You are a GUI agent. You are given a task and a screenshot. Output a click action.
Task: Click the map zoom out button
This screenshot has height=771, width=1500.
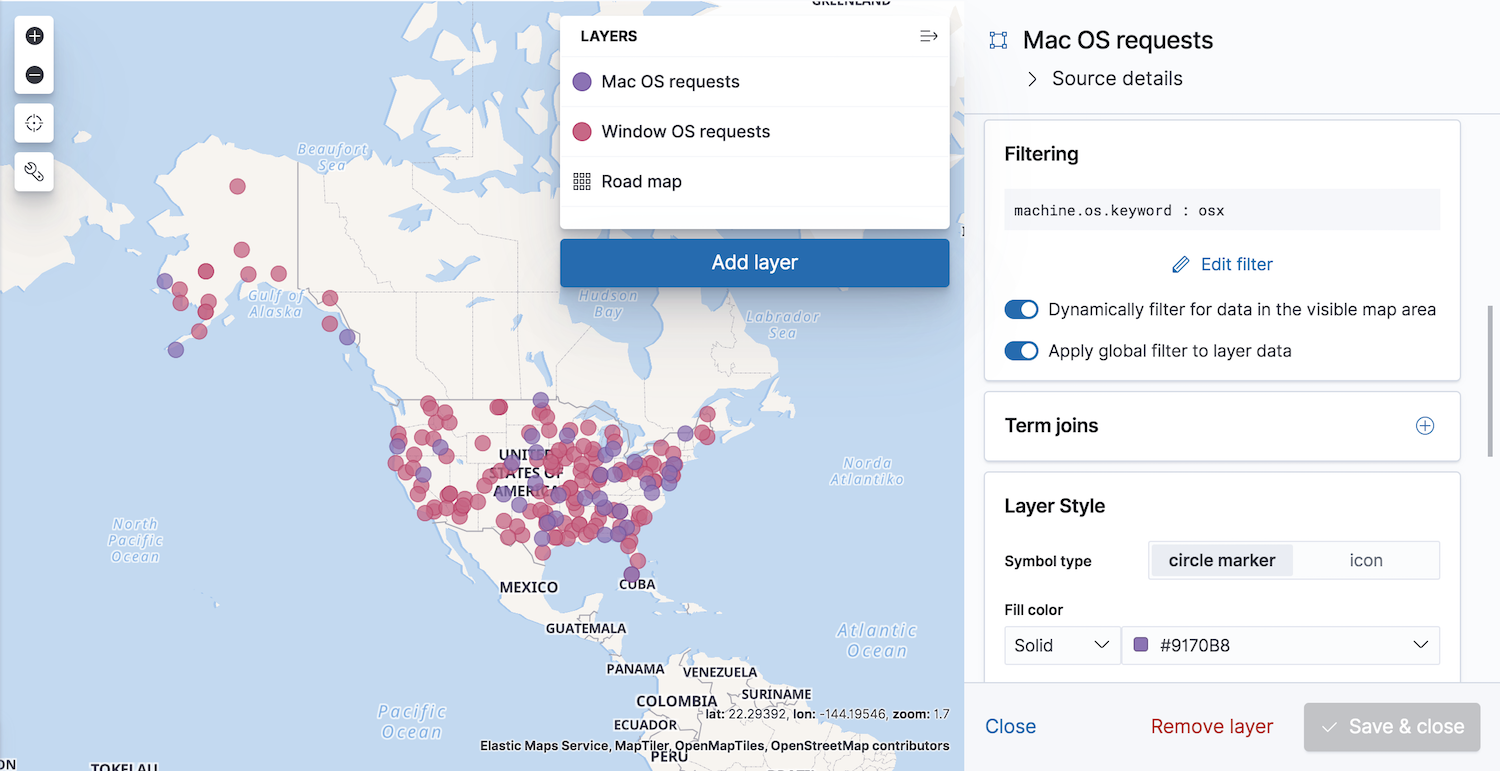pyautogui.click(x=34, y=75)
